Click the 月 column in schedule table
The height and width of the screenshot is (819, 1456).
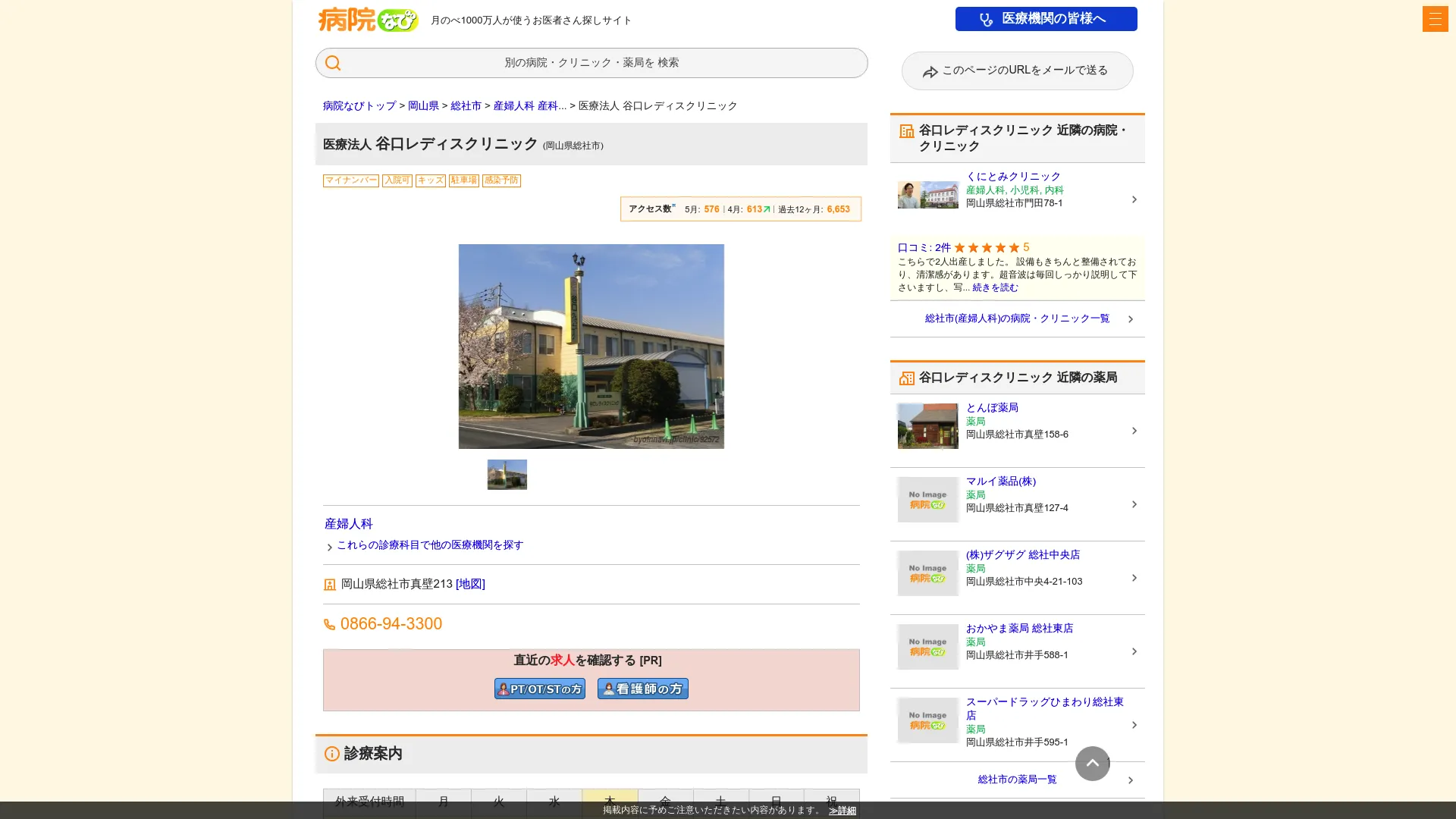(444, 802)
